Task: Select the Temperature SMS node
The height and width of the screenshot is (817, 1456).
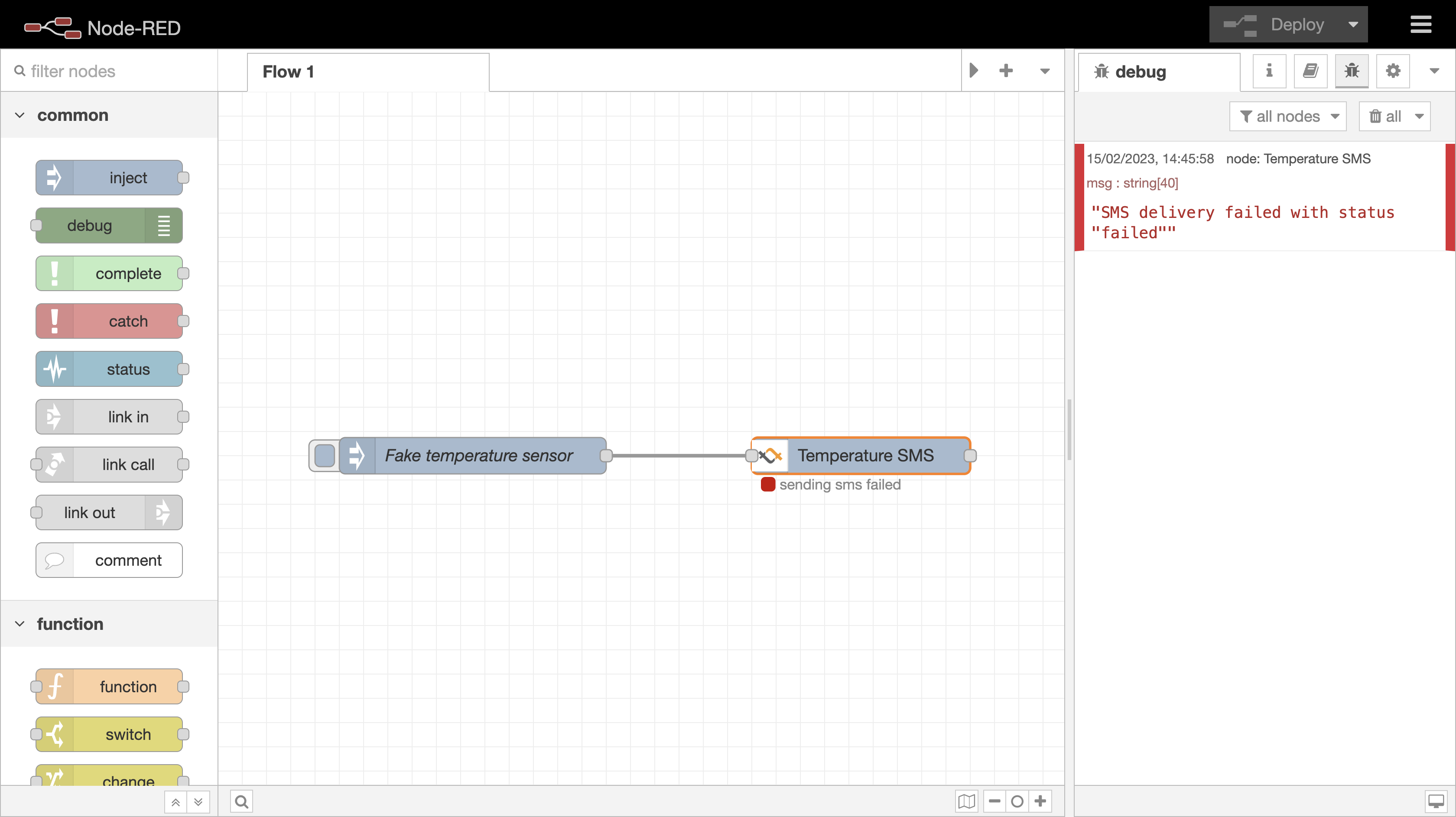Action: pos(865,455)
